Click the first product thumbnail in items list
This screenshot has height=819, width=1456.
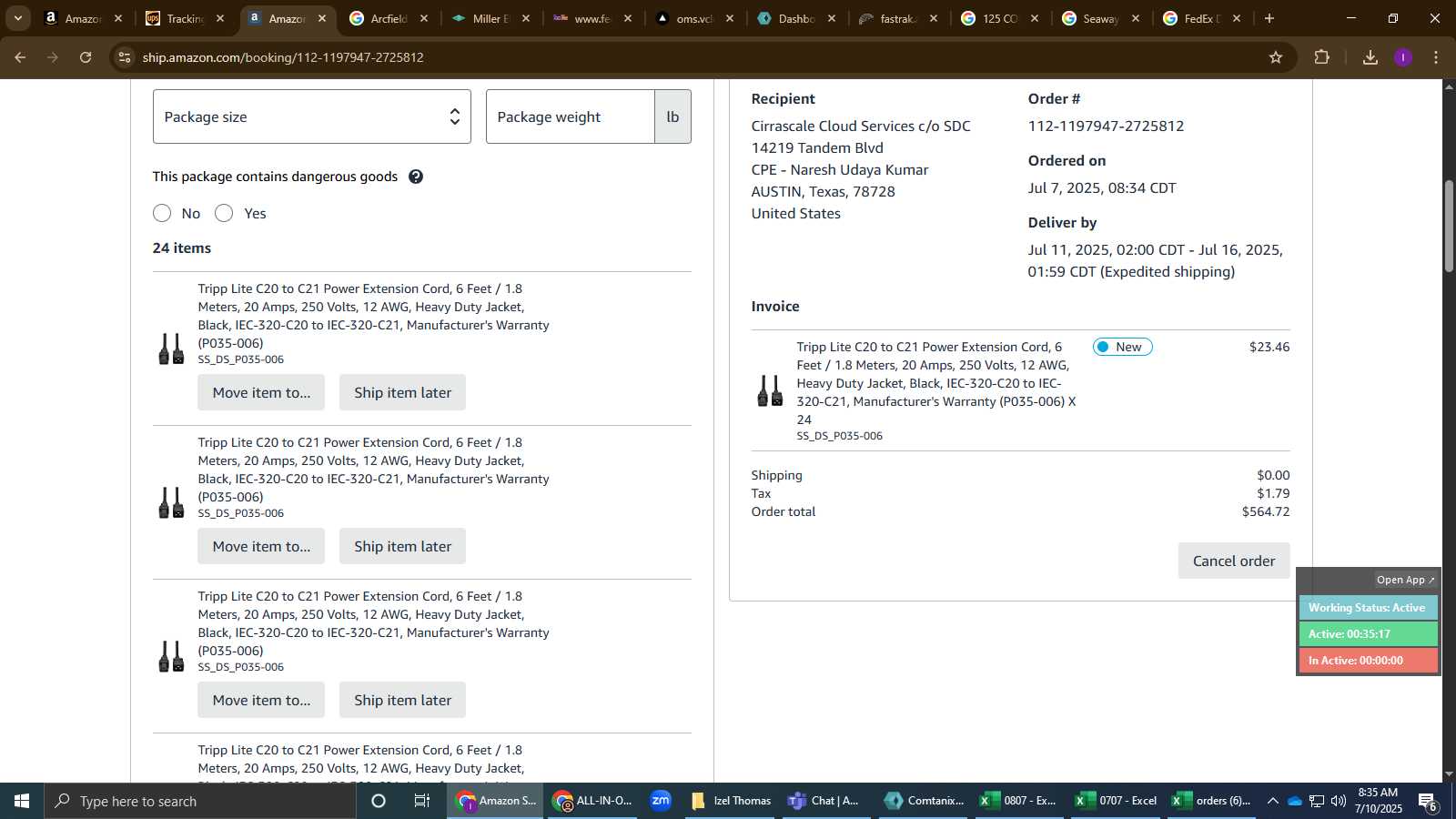(171, 349)
